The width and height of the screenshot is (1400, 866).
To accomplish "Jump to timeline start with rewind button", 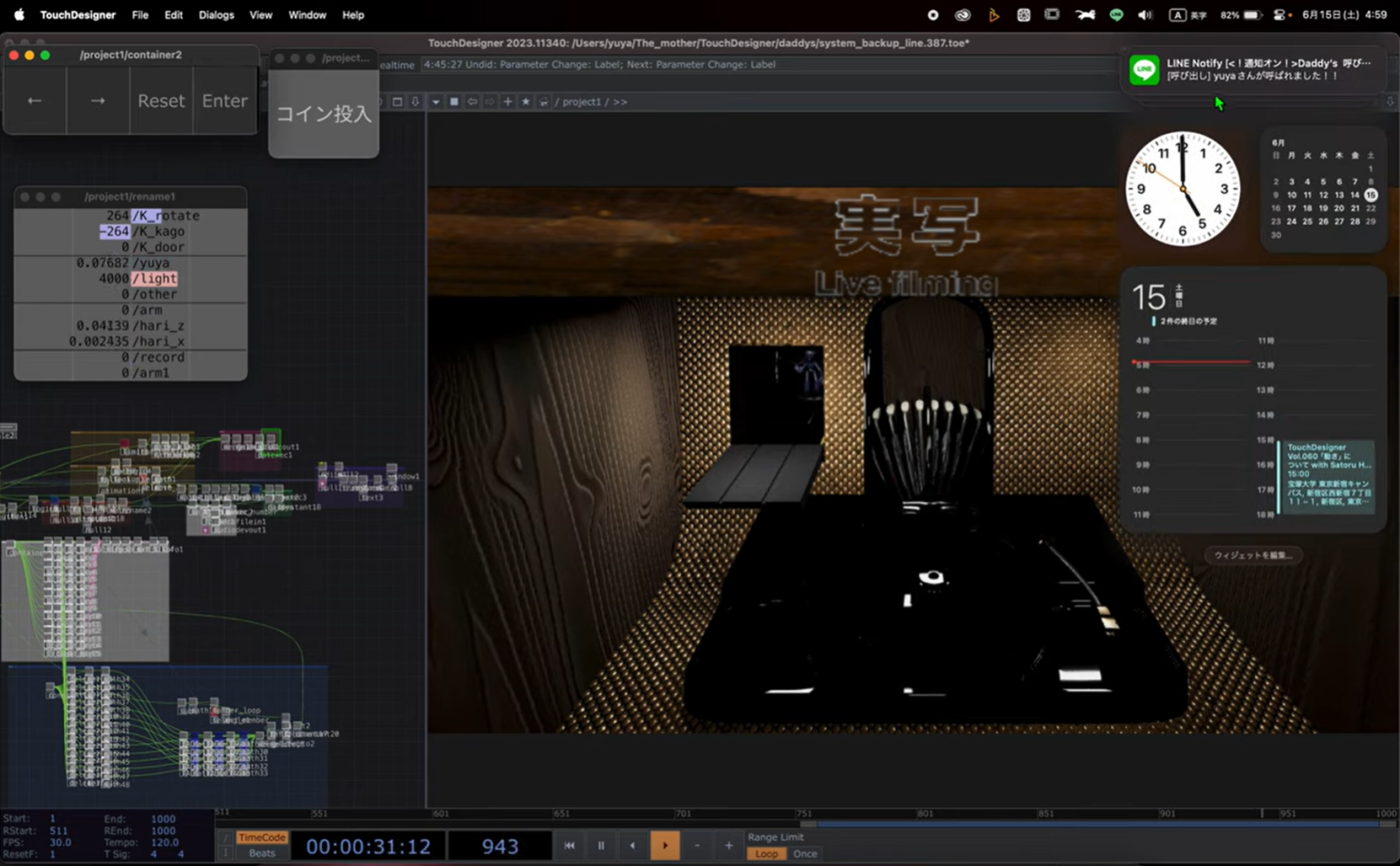I will (570, 845).
